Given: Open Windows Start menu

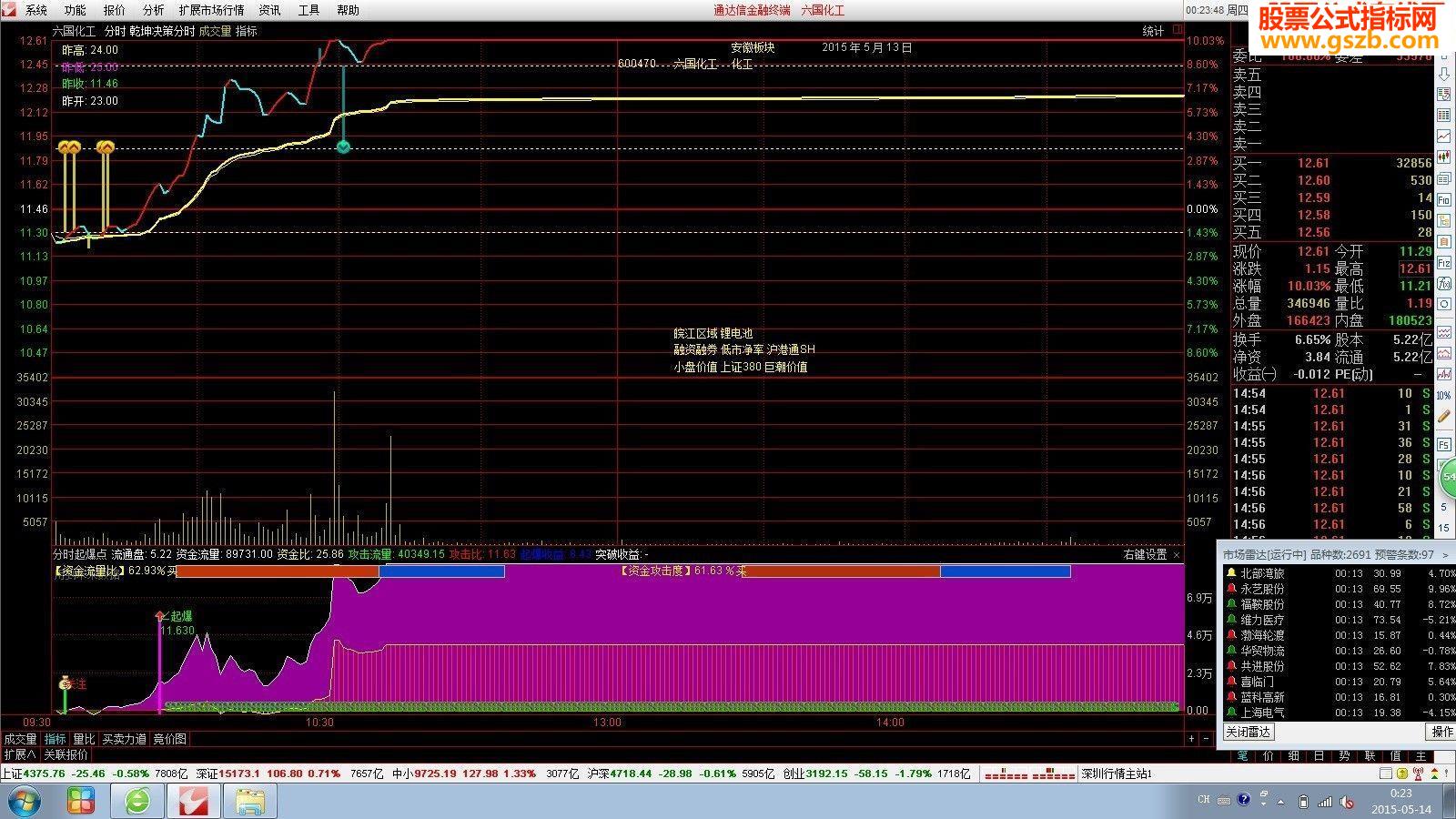Looking at the screenshot, I should 24,802.
